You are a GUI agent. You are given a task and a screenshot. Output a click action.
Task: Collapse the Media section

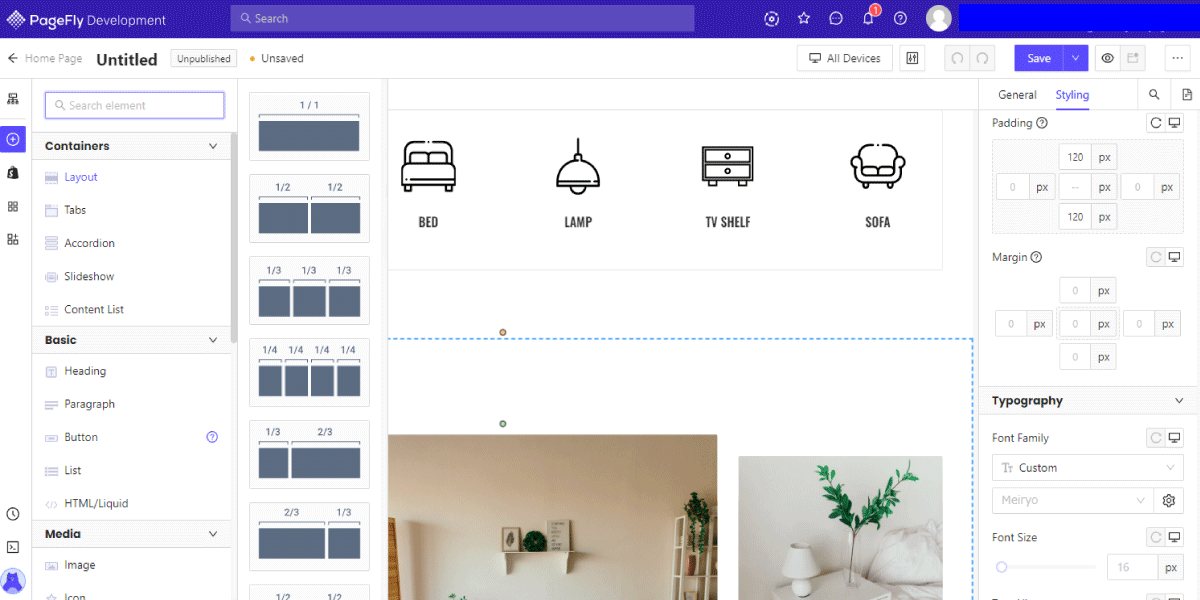click(213, 534)
